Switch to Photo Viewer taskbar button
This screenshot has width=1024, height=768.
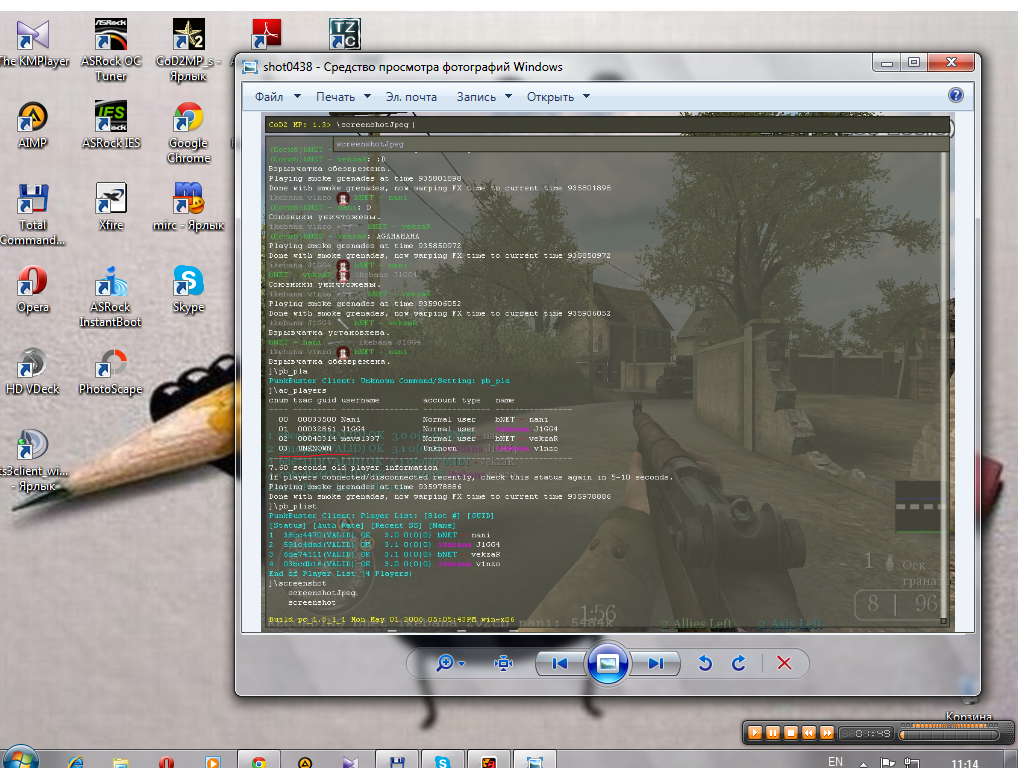pyautogui.click(x=535, y=760)
